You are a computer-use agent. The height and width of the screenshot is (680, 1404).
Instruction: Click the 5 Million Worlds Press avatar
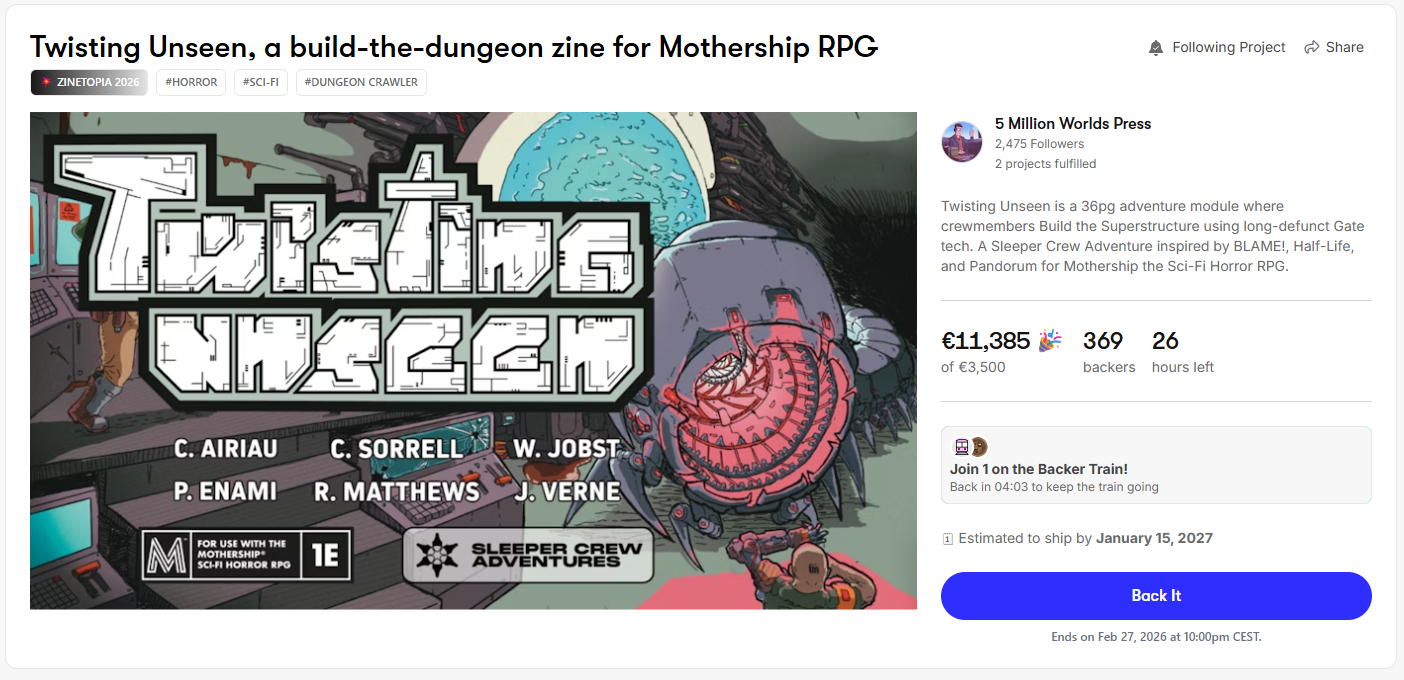point(961,142)
